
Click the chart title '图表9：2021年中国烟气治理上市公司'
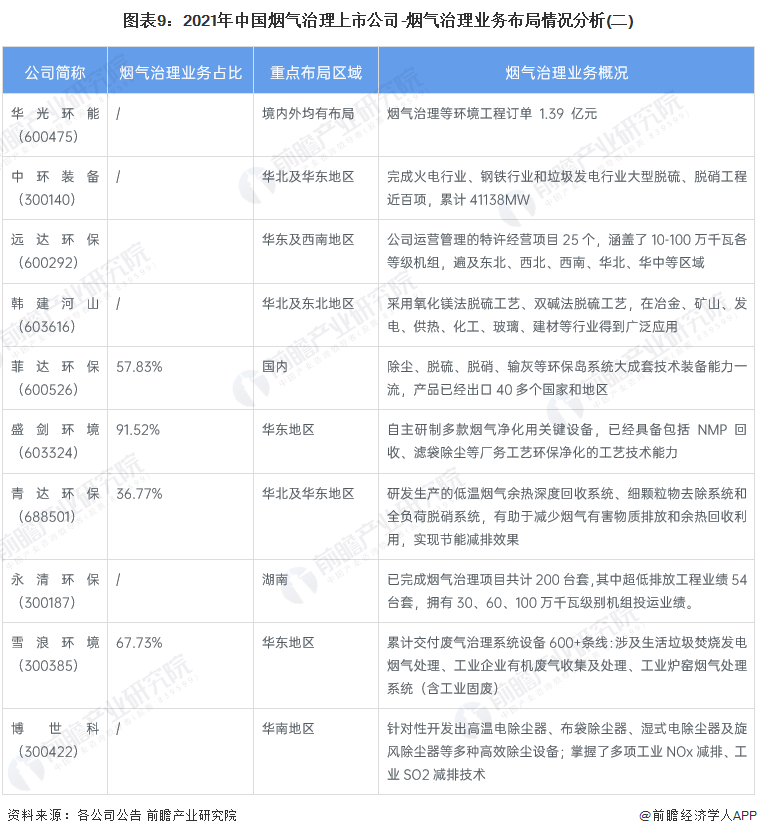click(261, 20)
